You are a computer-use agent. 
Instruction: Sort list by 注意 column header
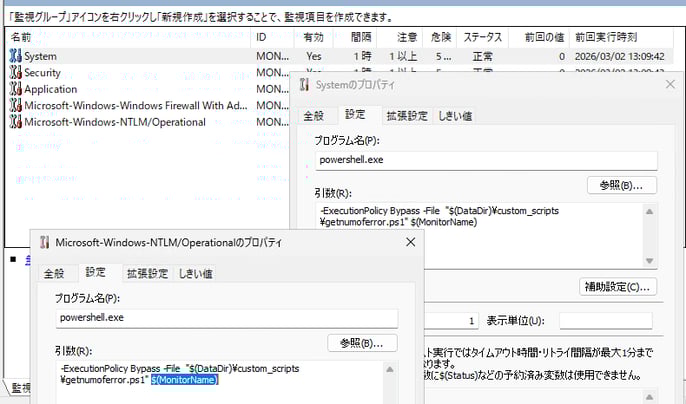pyautogui.click(x=400, y=37)
